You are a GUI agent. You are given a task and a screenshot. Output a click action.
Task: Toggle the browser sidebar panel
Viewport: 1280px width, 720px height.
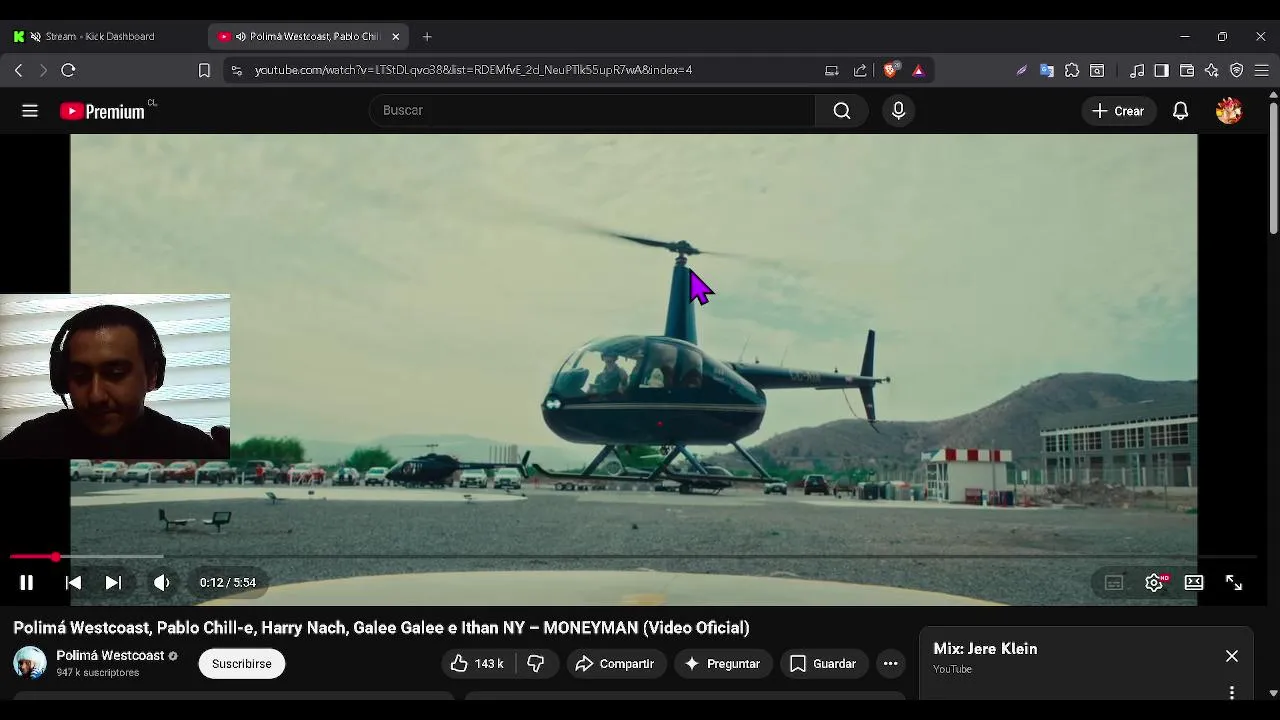[1161, 70]
